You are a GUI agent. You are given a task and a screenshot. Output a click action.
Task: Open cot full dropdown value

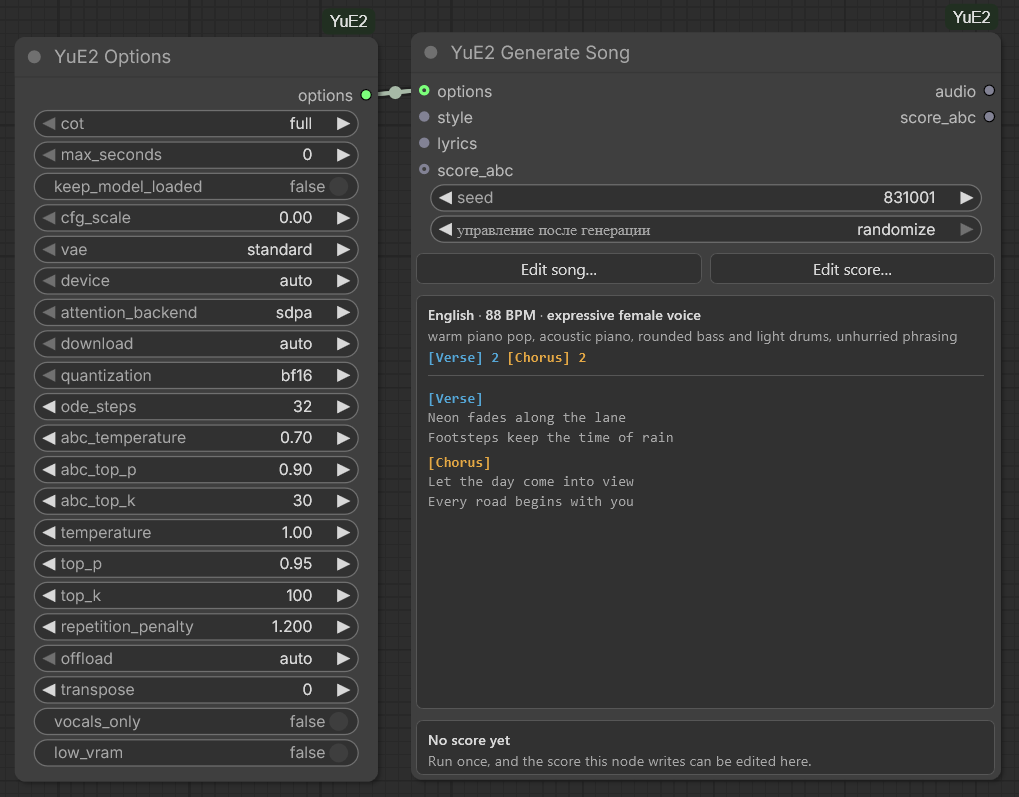[301, 124]
